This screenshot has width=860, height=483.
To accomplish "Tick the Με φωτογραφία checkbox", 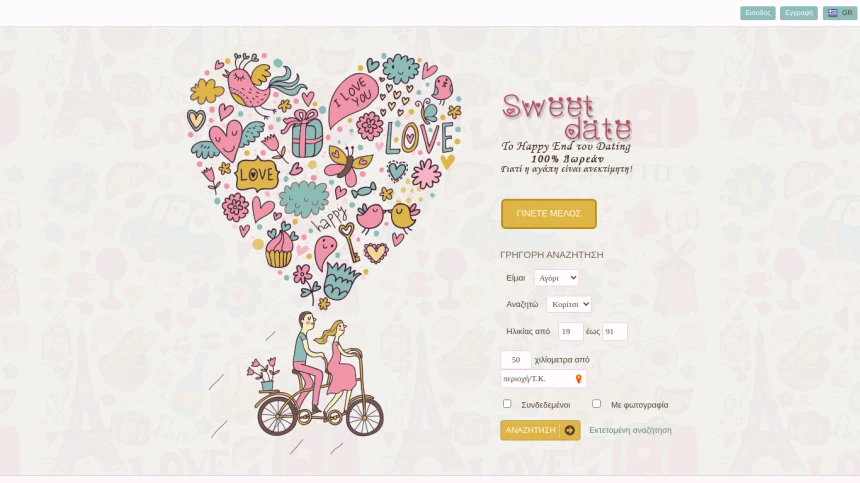I will point(596,404).
